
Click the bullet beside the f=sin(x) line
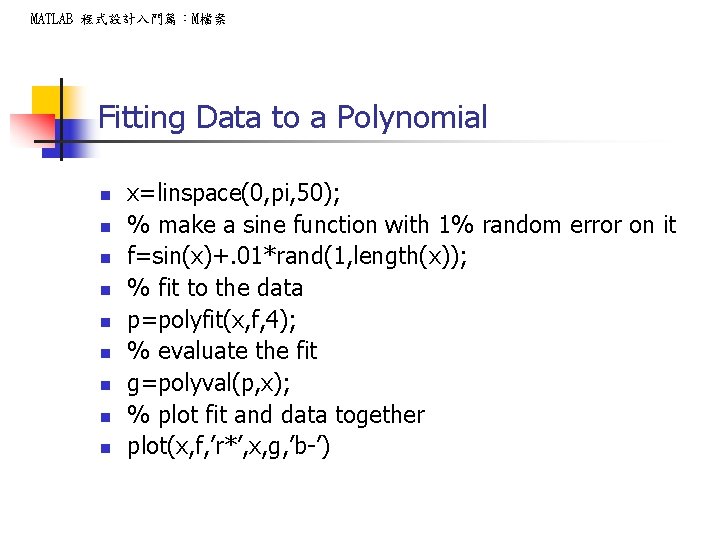pos(106,259)
